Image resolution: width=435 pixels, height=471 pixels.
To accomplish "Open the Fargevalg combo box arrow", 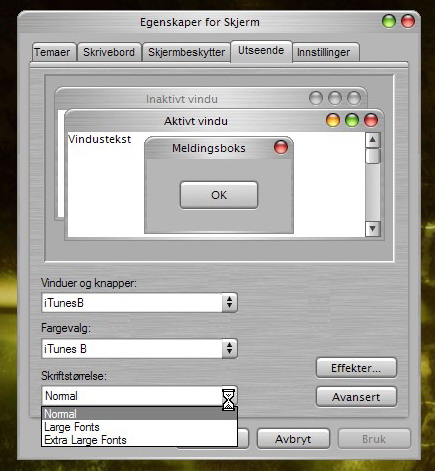I will click(229, 348).
